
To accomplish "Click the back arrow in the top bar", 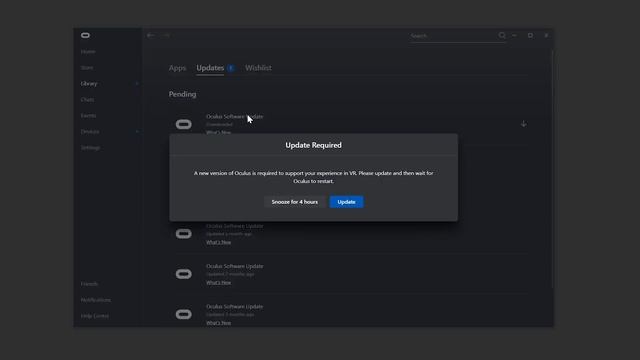I will click(x=151, y=36).
